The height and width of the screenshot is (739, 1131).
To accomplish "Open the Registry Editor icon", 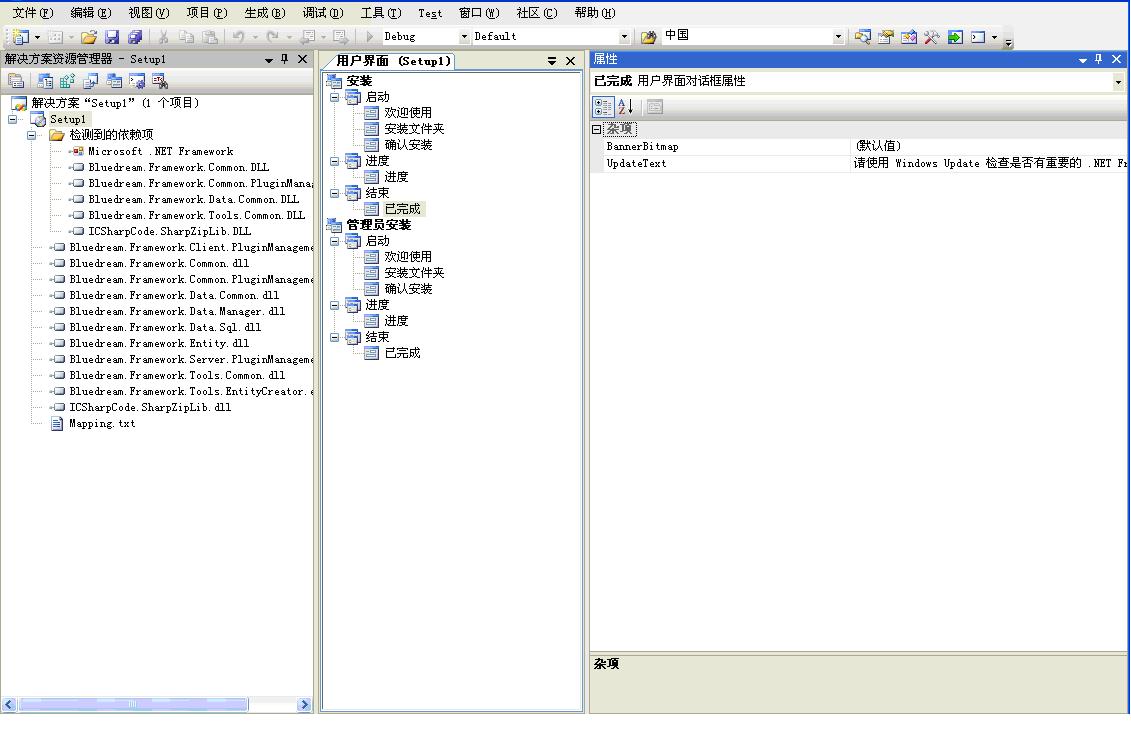I will point(68,81).
